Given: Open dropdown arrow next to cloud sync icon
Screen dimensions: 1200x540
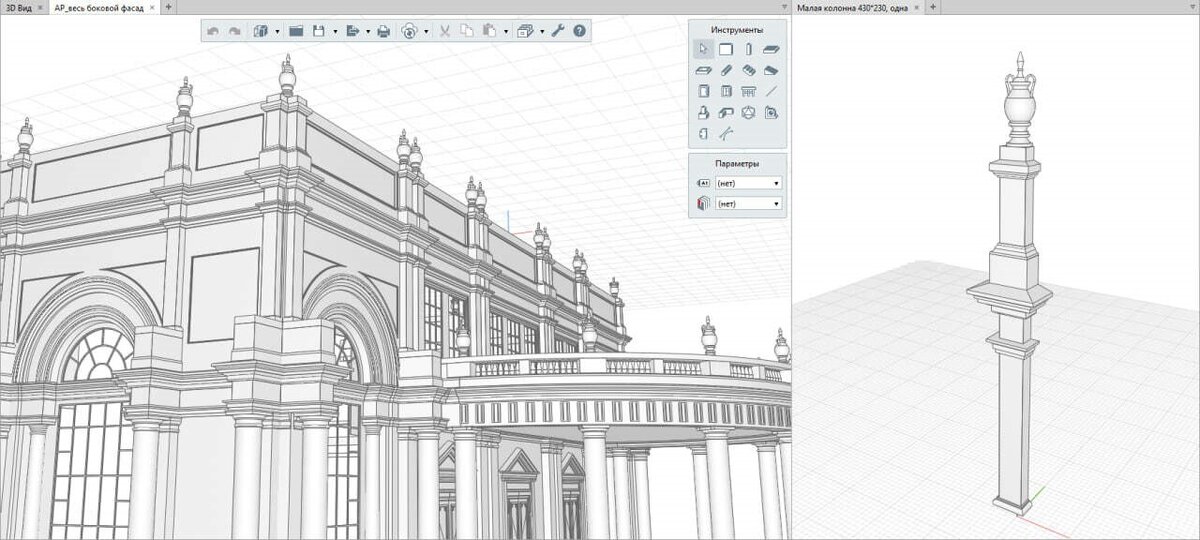Looking at the screenshot, I should (426, 32).
